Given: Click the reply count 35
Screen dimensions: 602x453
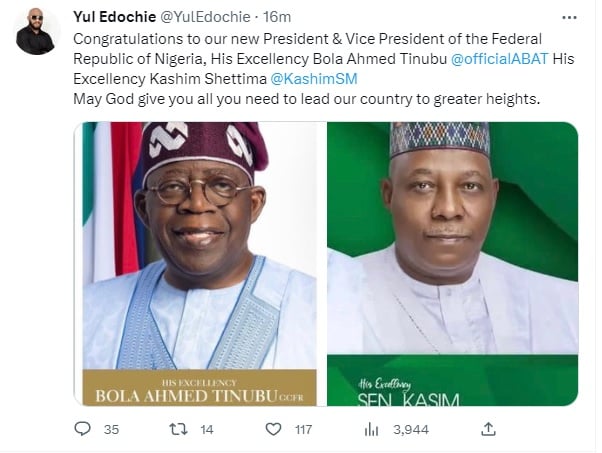Looking at the screenshot, I should coord(111,429).
